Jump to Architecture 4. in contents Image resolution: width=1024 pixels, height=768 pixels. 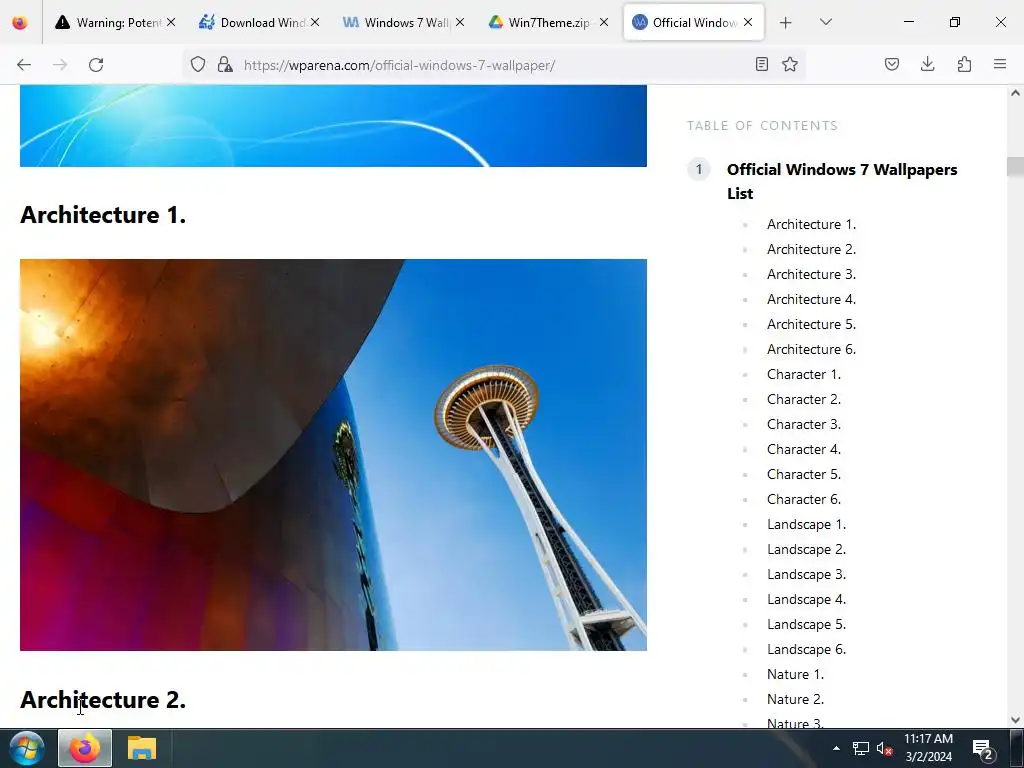pyautogui.click(x=811, y=299)
